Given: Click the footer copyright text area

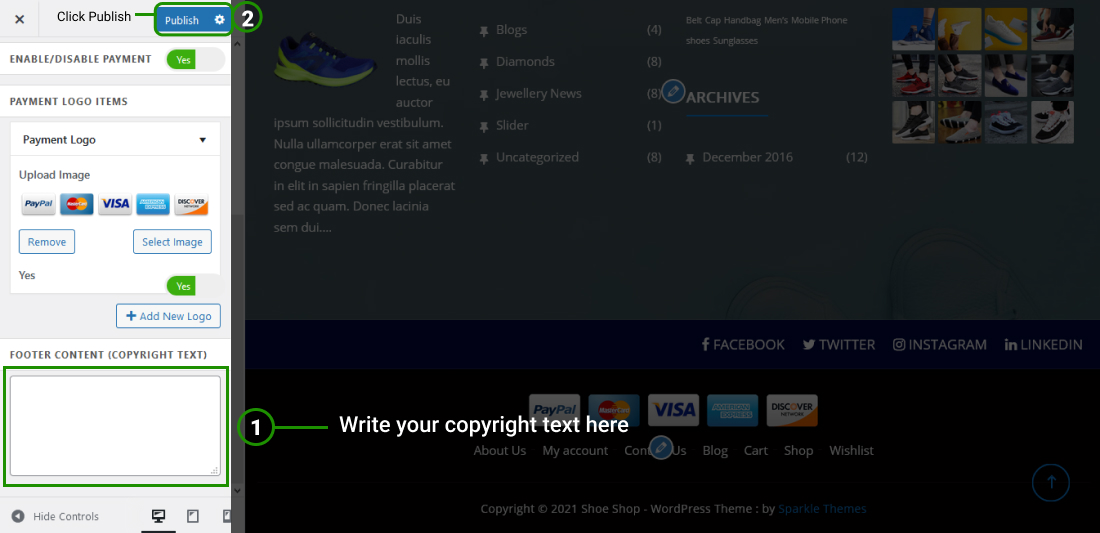Looking at the screenshot, I should pyautogui.click(x=116, y=426).
